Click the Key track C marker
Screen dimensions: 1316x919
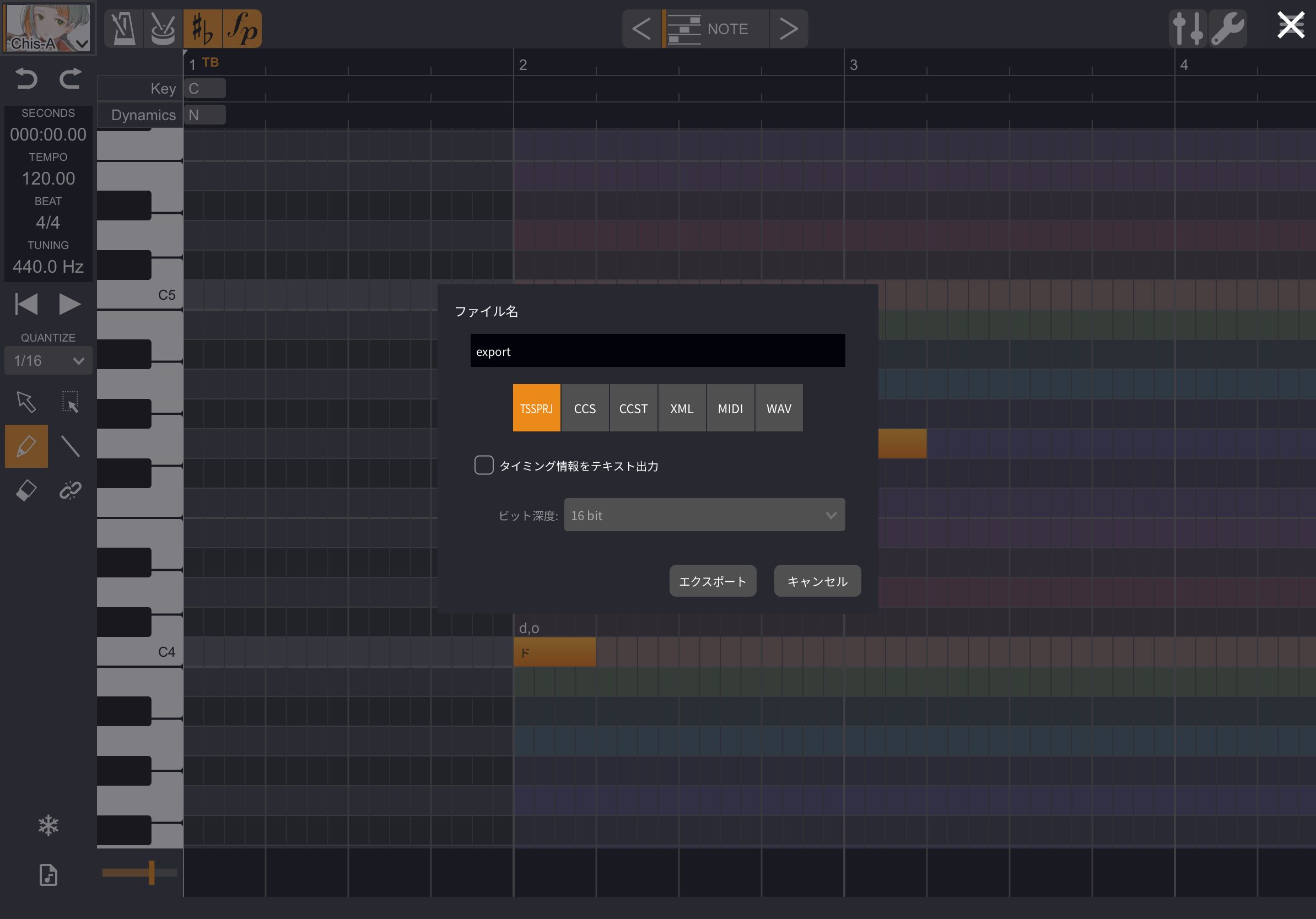click(x=204, y=88)
